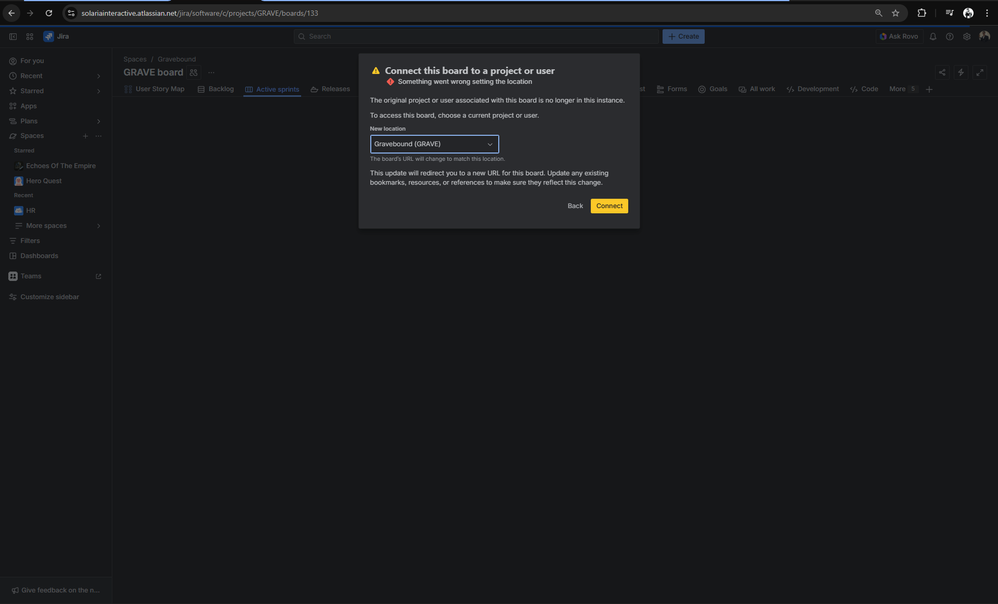Open the New location dropdown

[434, 142]
